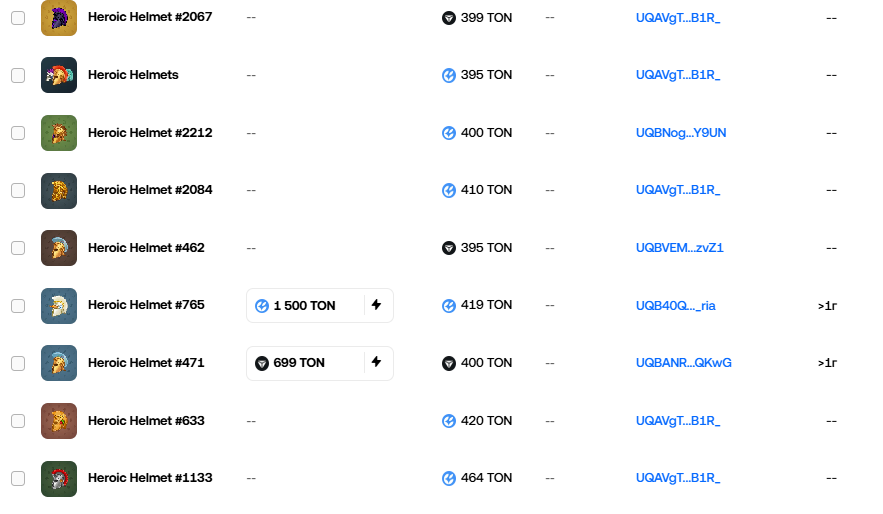The width and height of the screenshot is (883, 514).
Task: Click the black coin icon next to 395 TON for #462
Action: pyautogui.click(x=449, y=248)
